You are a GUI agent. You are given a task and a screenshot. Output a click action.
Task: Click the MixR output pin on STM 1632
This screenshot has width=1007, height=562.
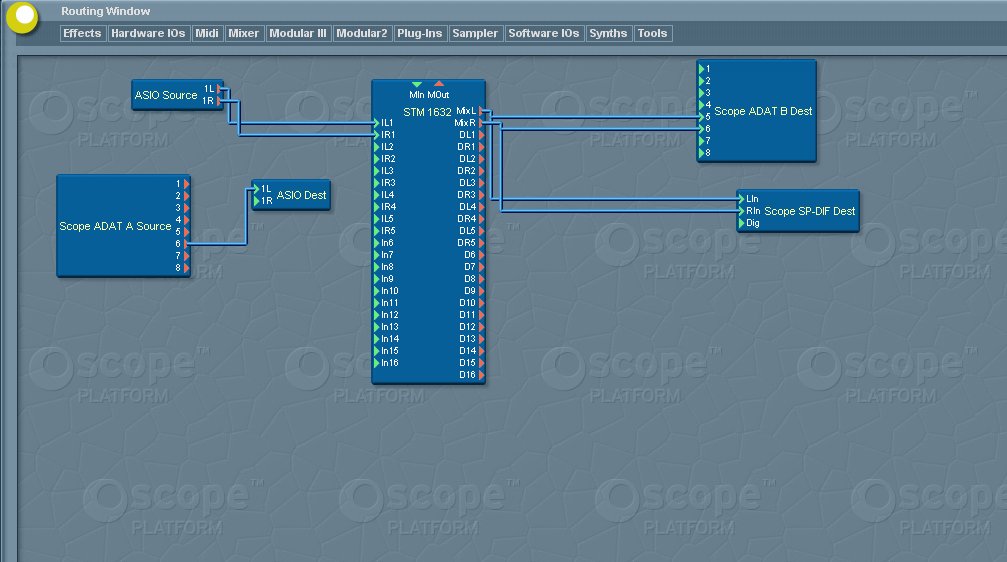point(481,123)
